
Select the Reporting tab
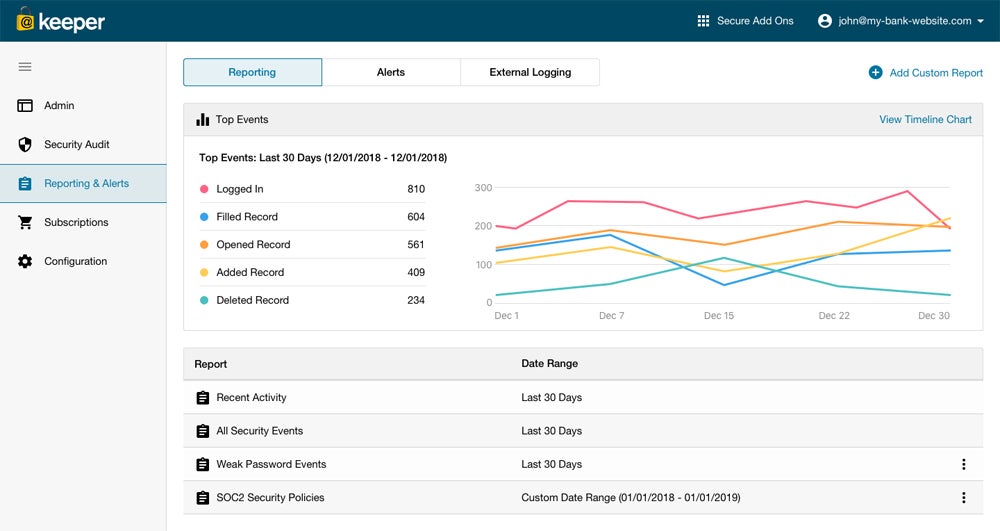(x=252, y=72)
